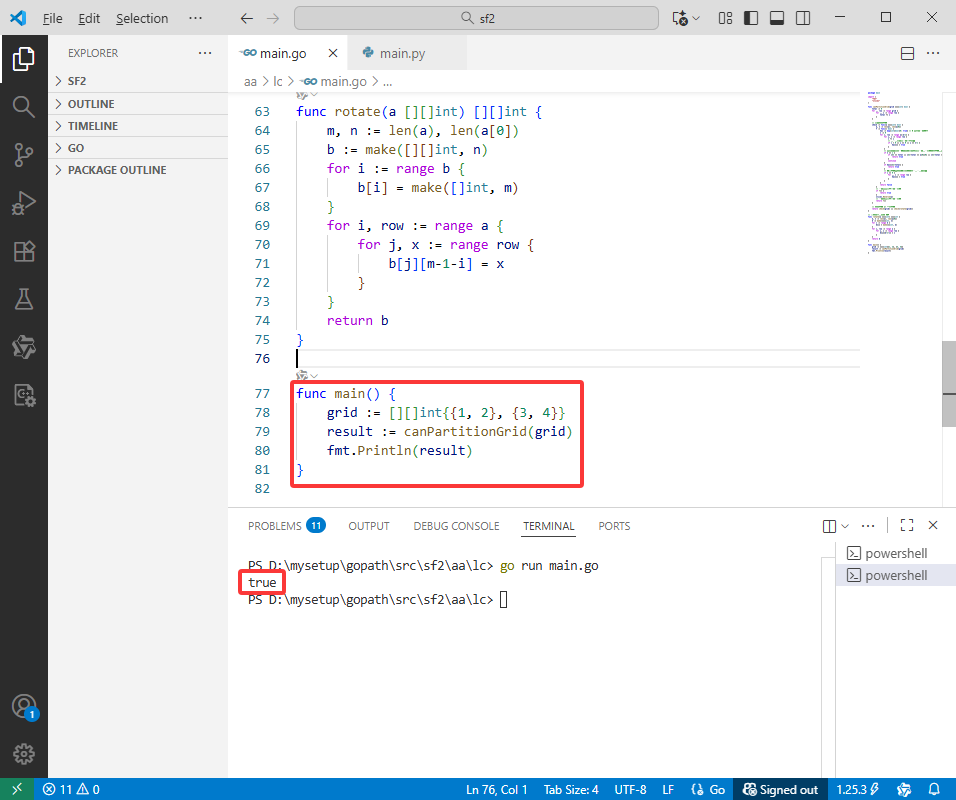Click the editor vertical scrollbar thumb
The image size is (956, 800).
tap(949, 384)
